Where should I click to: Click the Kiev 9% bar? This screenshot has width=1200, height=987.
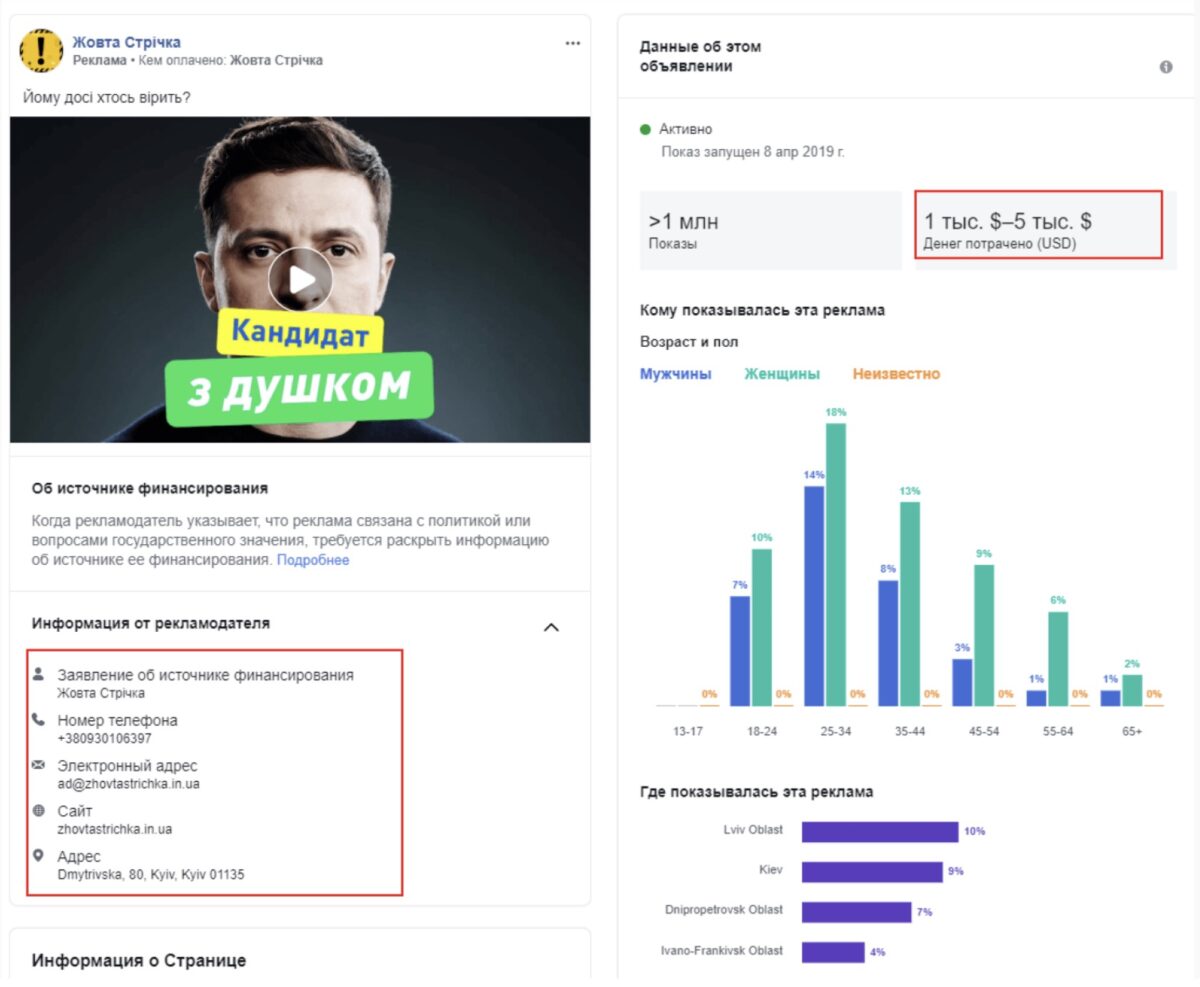tap(872, 871)
